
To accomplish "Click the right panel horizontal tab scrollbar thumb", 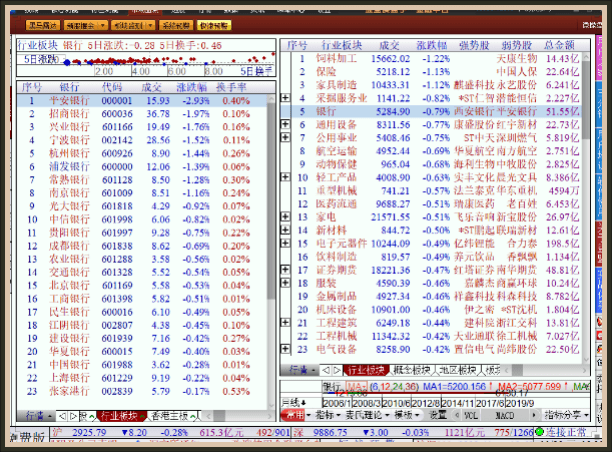I will [x=518, y=370].
